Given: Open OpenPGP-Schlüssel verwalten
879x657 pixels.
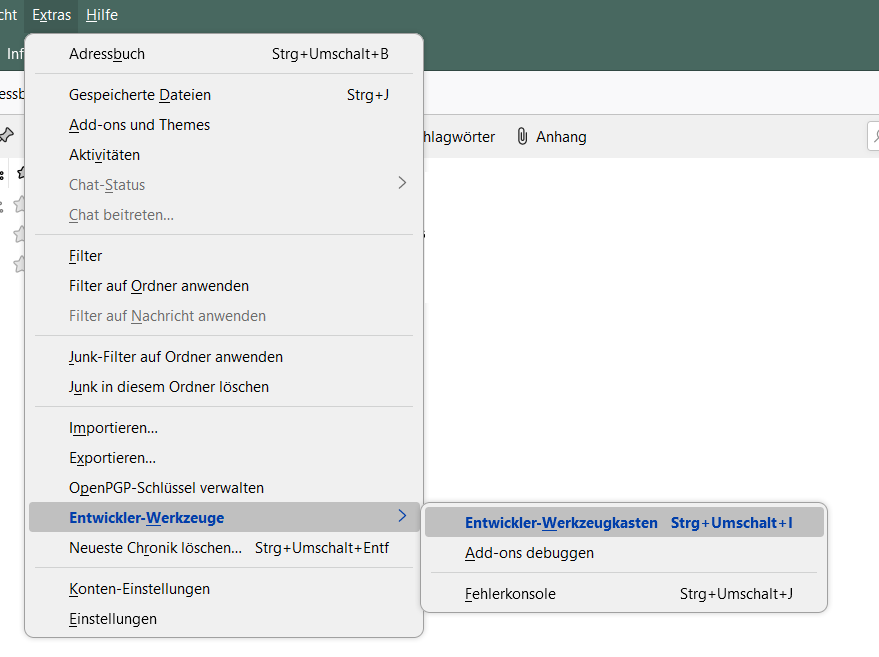Looking at the screenshot, I should pyautogui.click(x=166, y=488).
